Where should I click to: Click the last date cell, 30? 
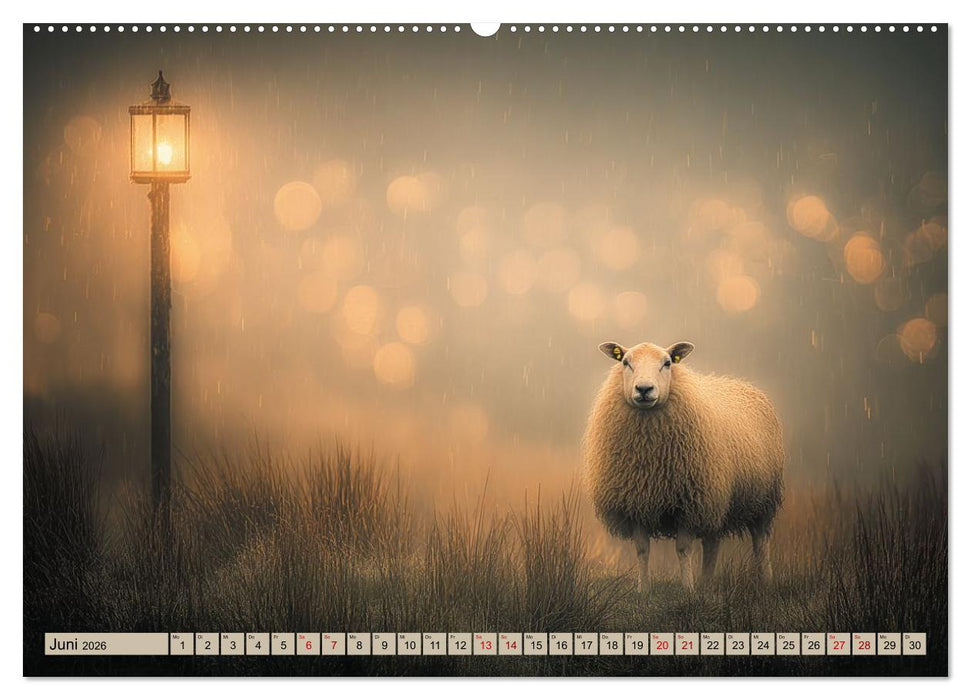pyautogui.click(x=914, y=644)
